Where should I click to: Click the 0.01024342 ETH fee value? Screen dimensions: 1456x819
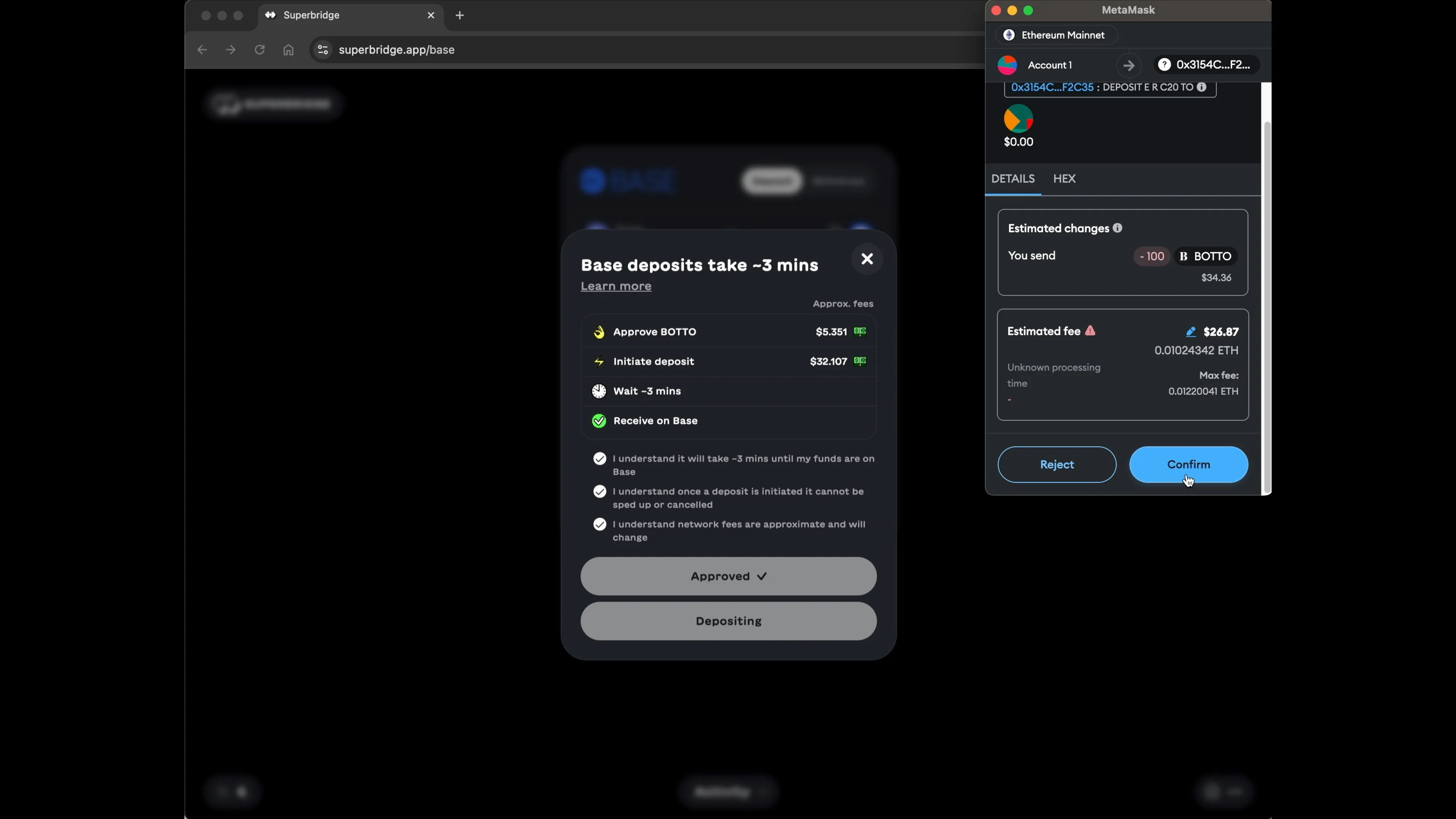click(1197, 350)
